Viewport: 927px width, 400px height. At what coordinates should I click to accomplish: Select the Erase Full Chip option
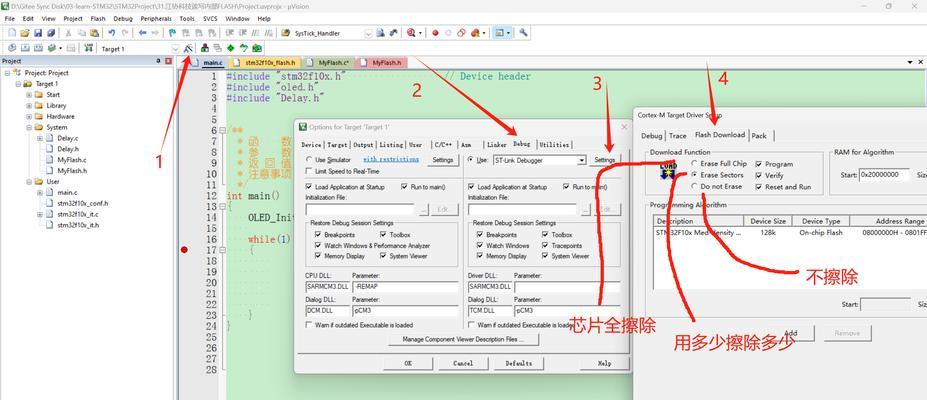[x=695, y=163]
